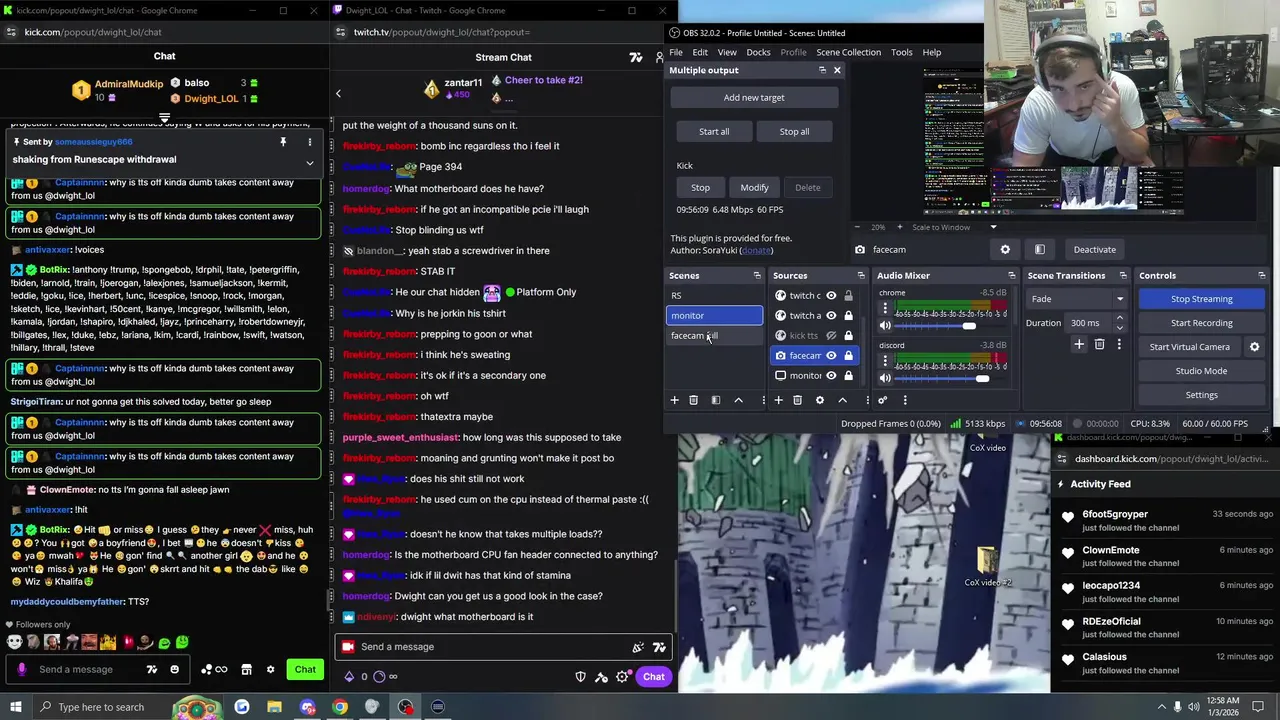This screenshot has height=720, width=1280.
Task: Collapse Twitch chat with left arrow
Action: 338,93
